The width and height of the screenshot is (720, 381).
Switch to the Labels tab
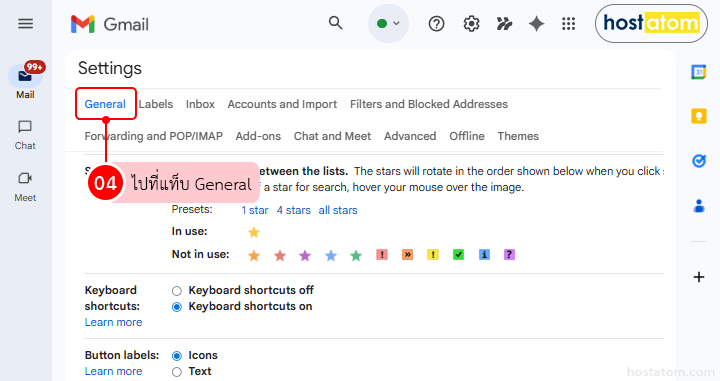[156, 104]
